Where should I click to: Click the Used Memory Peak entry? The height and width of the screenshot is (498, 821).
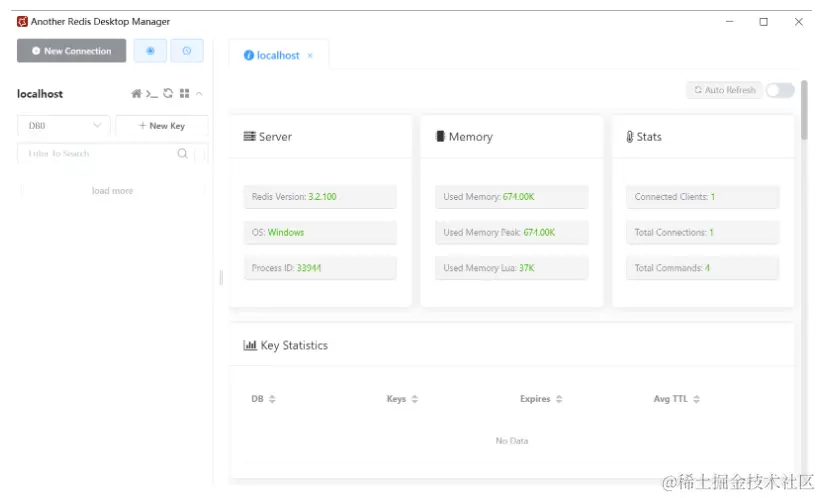click(512, 233)
